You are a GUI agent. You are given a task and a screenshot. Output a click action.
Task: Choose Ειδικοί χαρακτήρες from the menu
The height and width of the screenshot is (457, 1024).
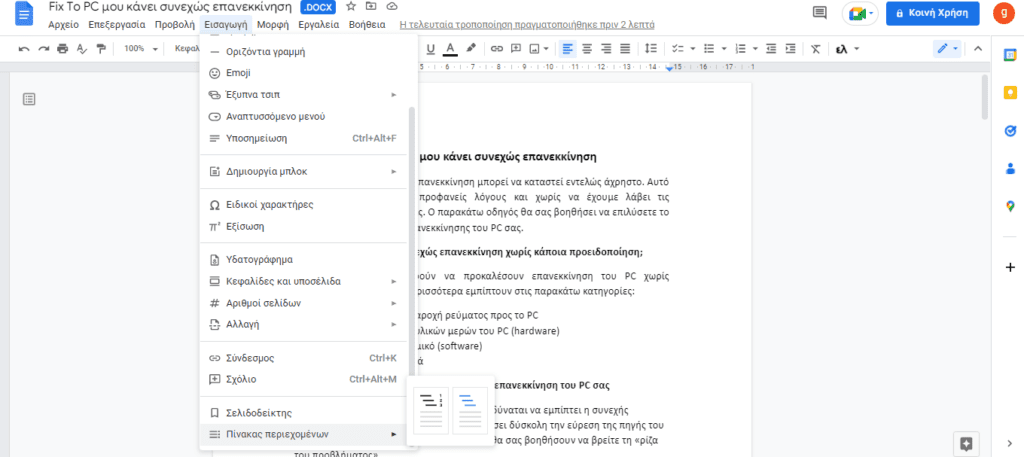click(x=269, y=204)
